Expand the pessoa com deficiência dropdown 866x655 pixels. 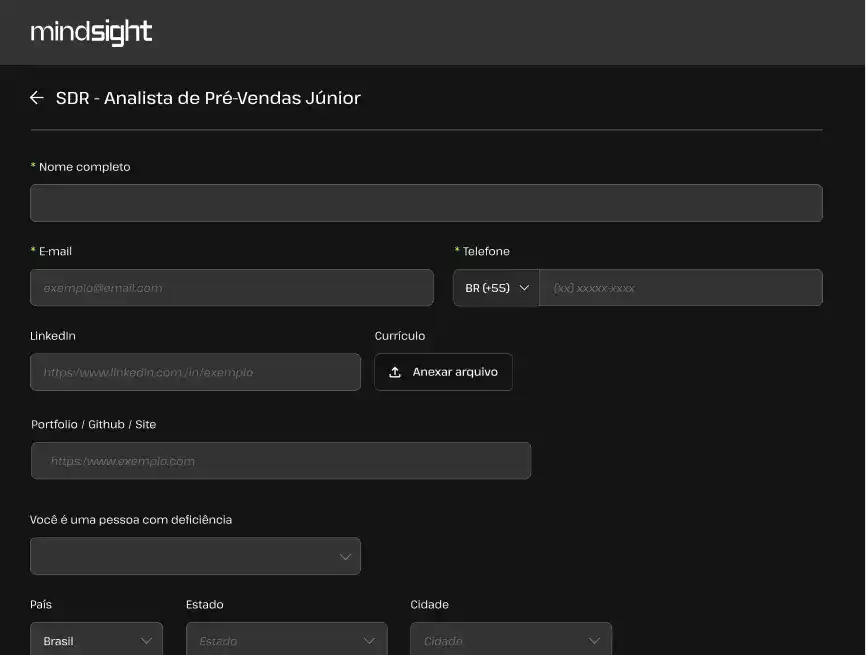[195, 556]
